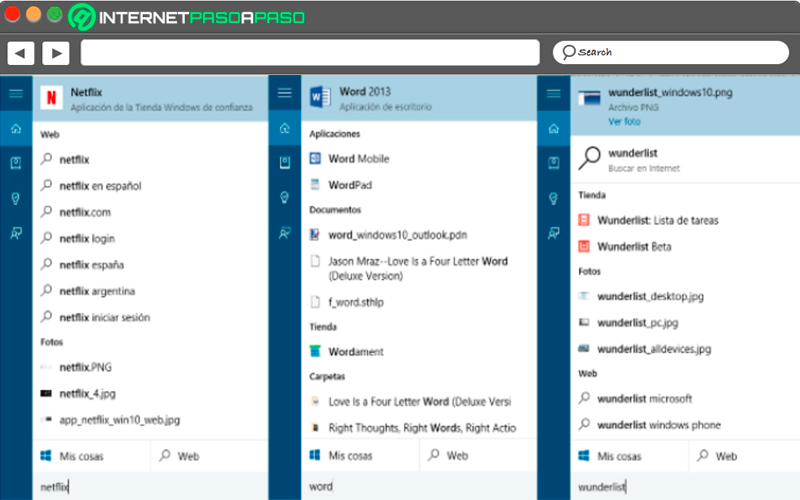Image resolution: width=800 pixels, height=500 pixels.
Task: Open feedback icon in wunderlist panel sidebar
Action: [x=554, y=233]
